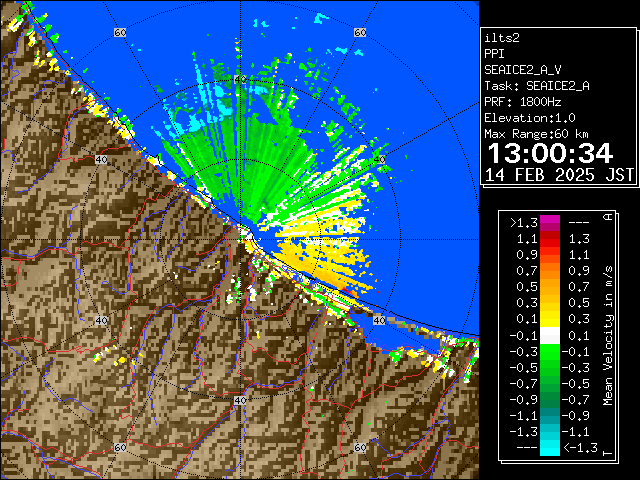This screenshot has width=640, height=480.
Task: Click the timestamp "13:00:34"
Action: click(x=550, y=153)
